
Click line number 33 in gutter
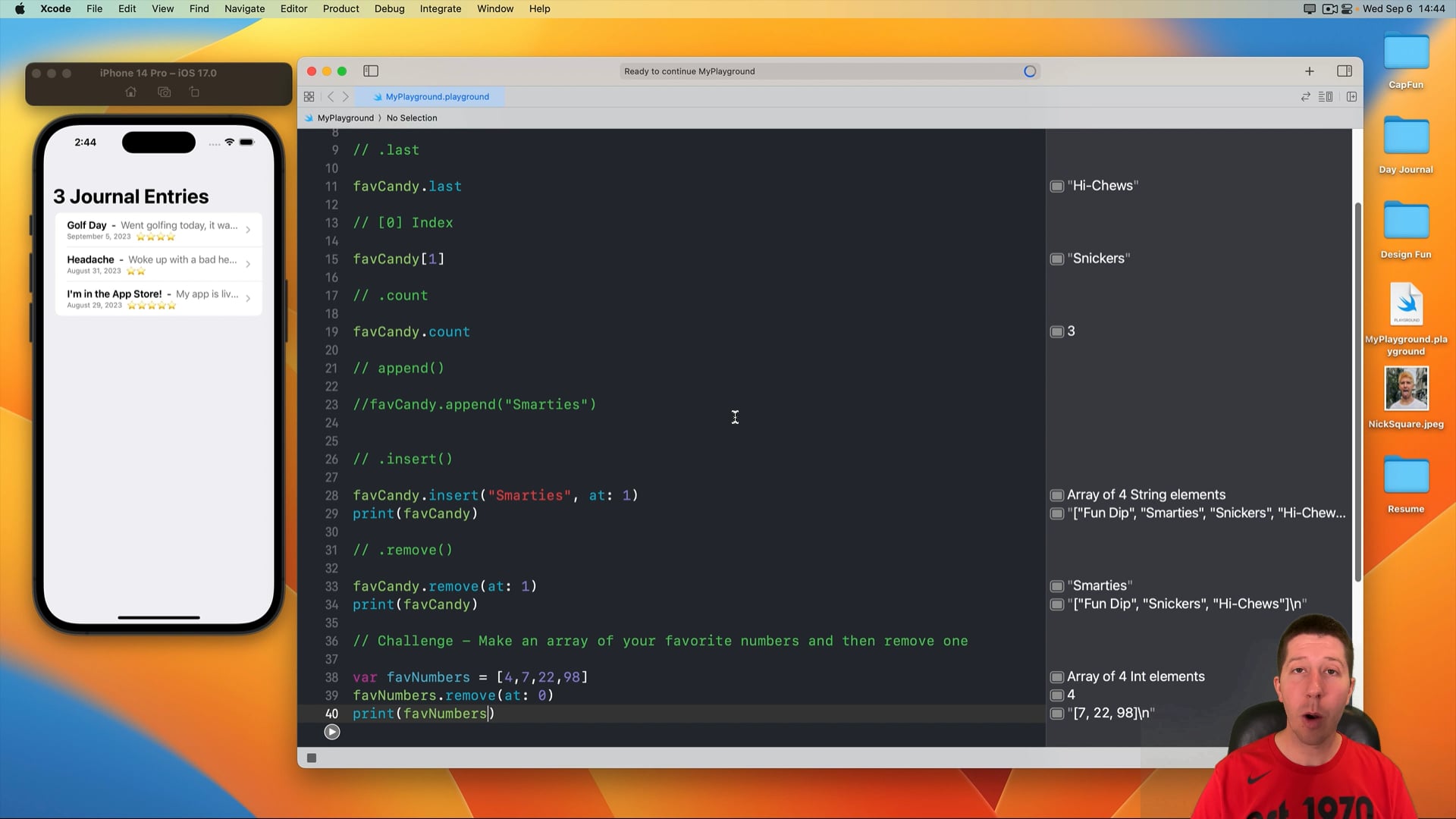[x=331, y=586]
